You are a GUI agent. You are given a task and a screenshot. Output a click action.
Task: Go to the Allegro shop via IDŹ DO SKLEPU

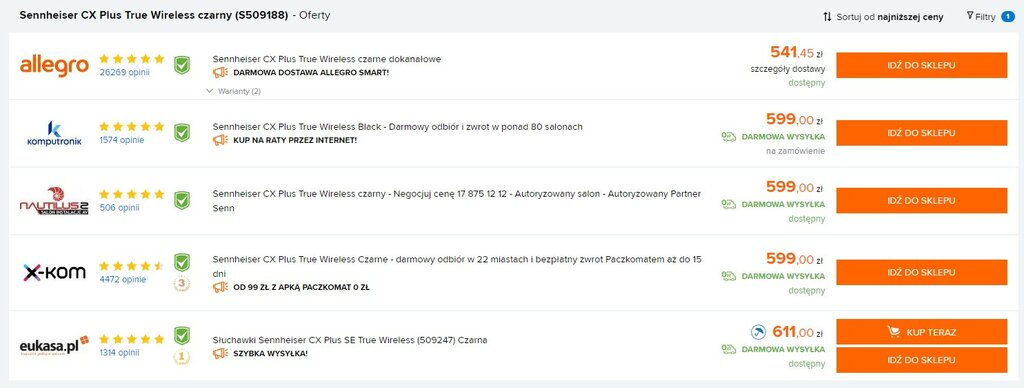[x=921, y=65]
